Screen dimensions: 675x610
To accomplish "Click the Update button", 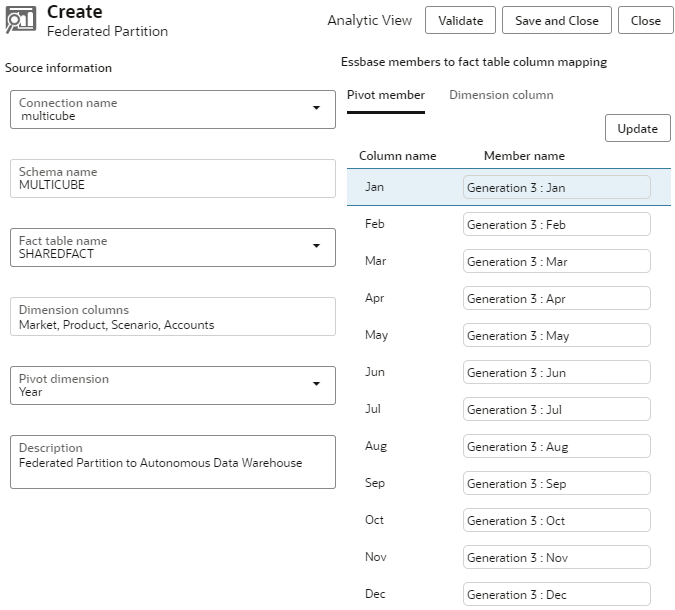I will (x=637, y=128).
